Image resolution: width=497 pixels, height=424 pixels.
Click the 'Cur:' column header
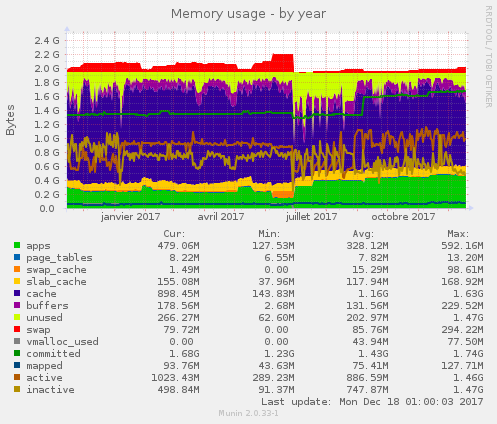click(x=174, y=234)
